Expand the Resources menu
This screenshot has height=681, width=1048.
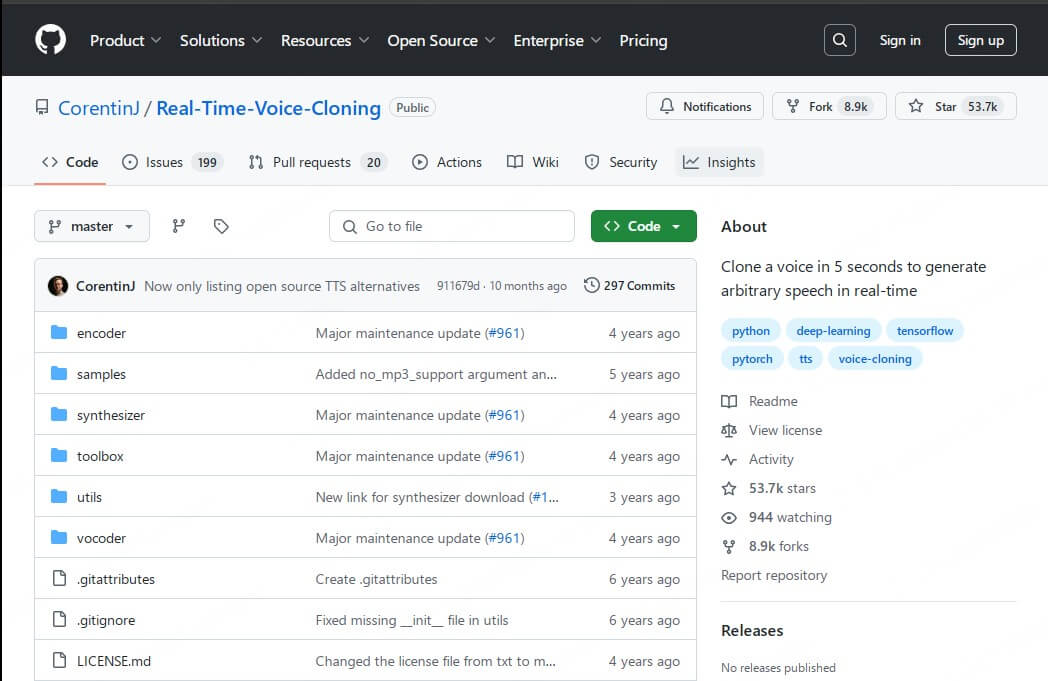pos(325,41)
